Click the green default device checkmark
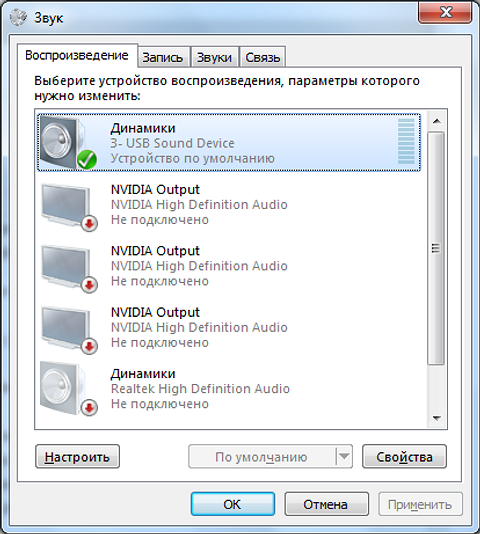 click(87, 160)
